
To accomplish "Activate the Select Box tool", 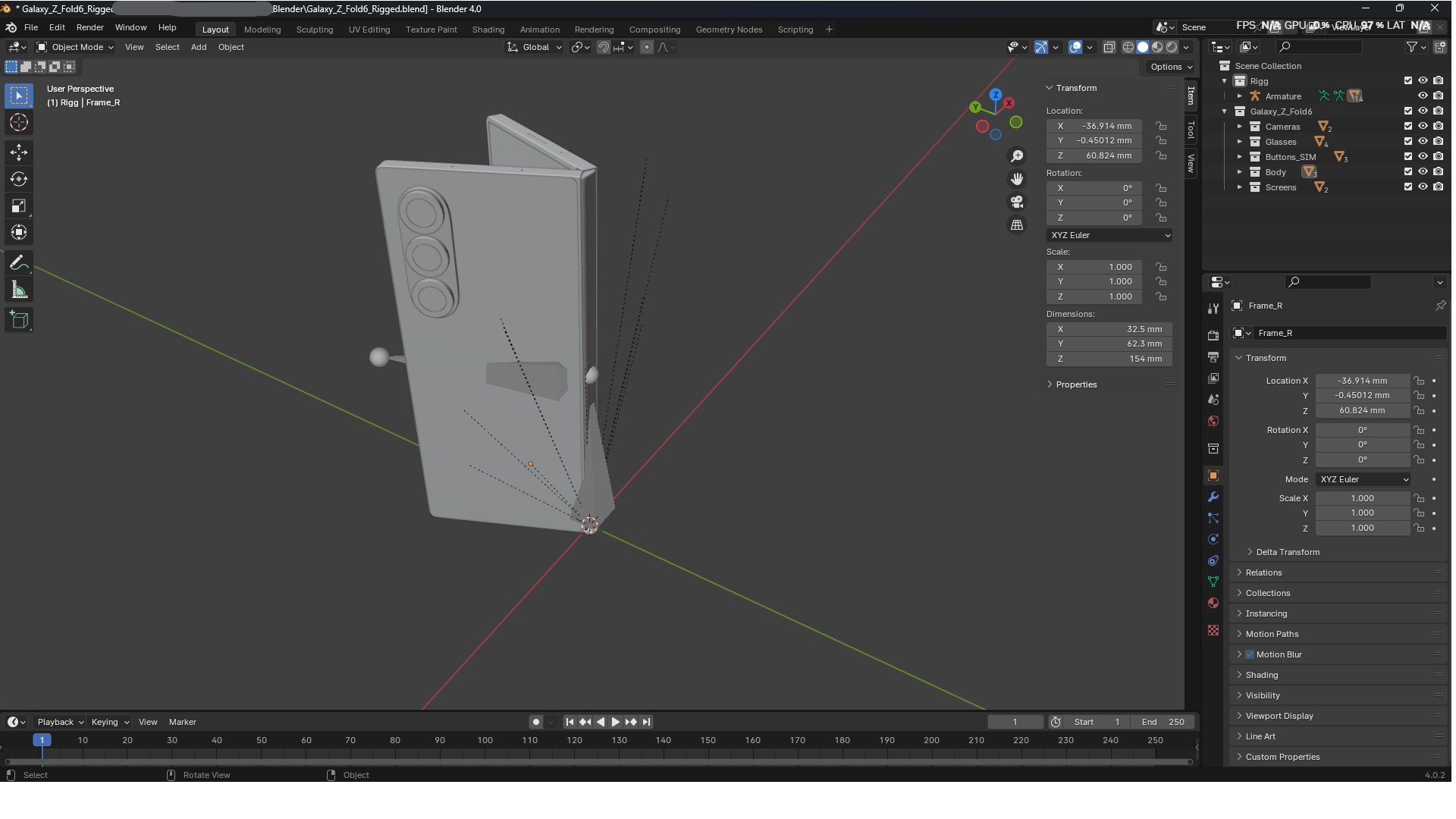I will (19, 96).
